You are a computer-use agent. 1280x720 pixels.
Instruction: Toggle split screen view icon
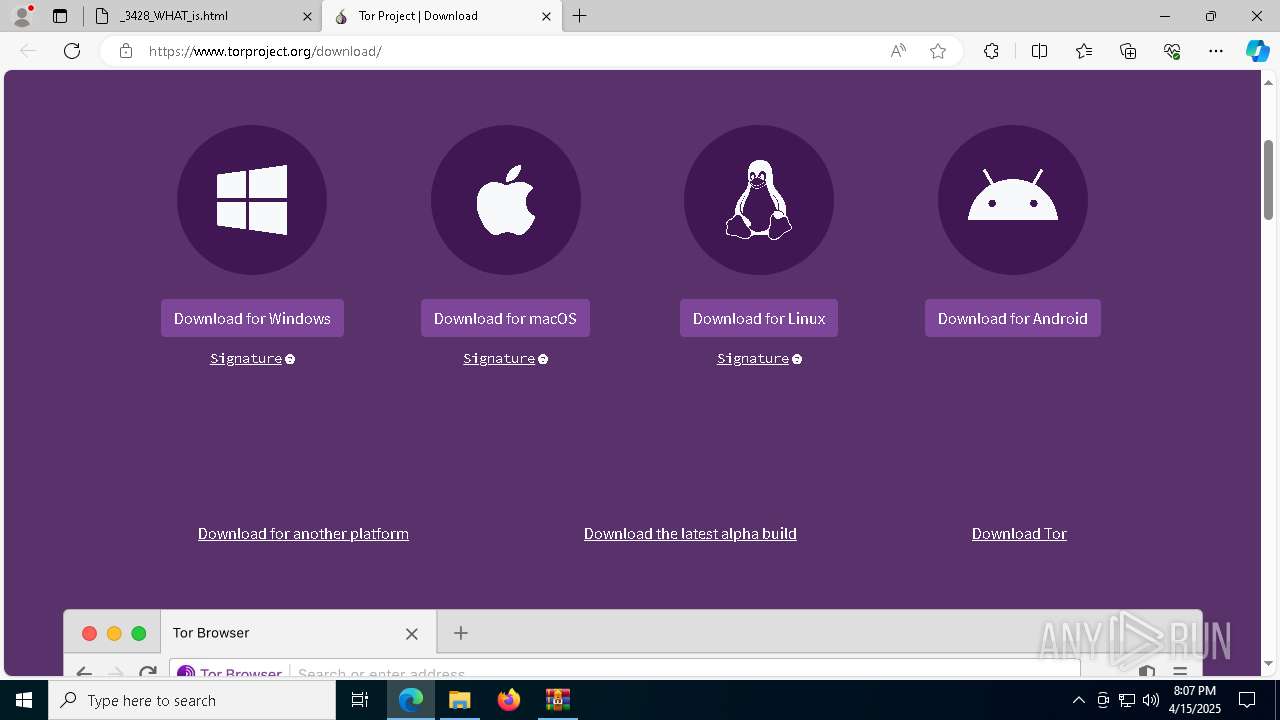pyautogui.click(x=1039, y=51)
